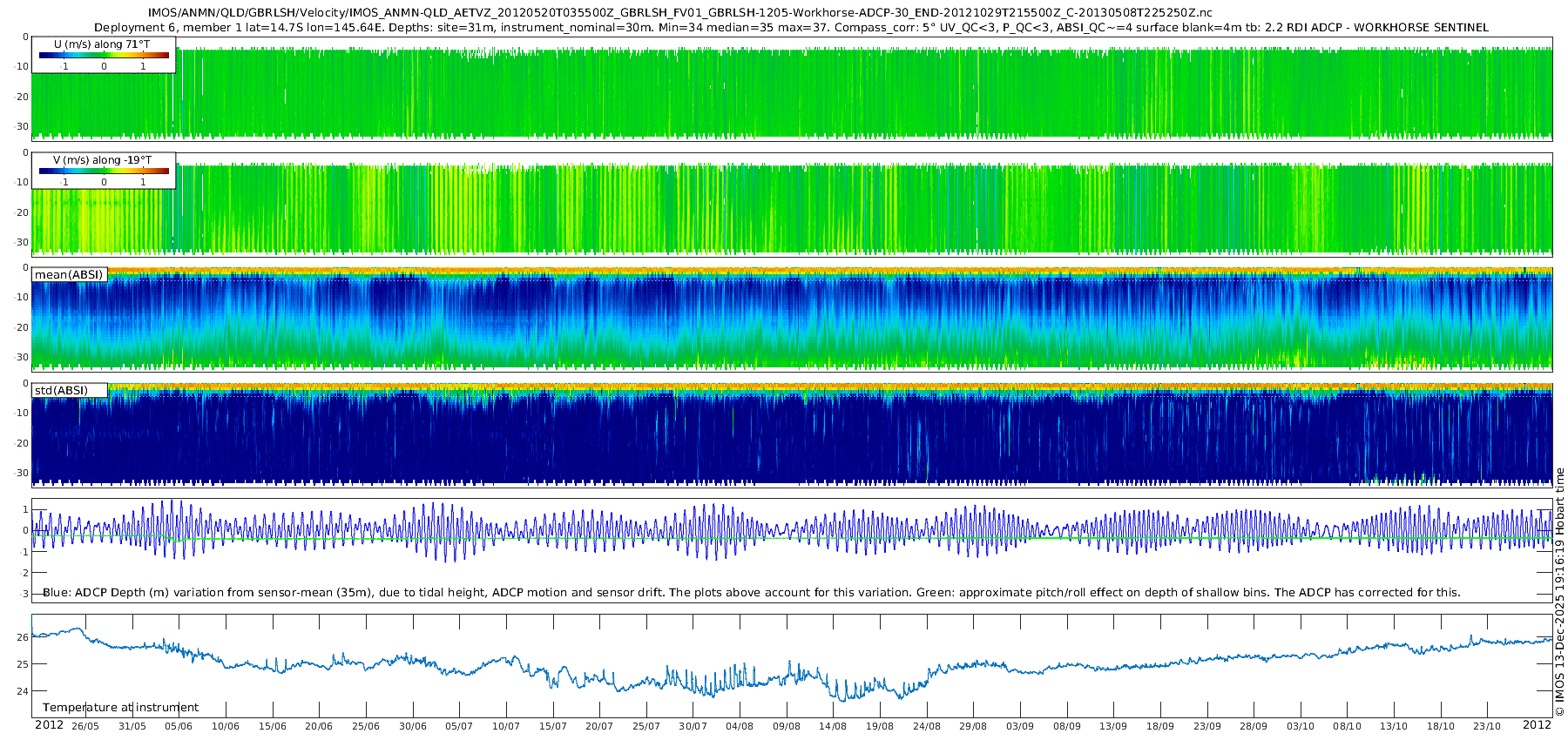This screenshot has height=740, width=1568.
Task: Click the std ABSI heatmap panel
Action: (x=792, y=434)
